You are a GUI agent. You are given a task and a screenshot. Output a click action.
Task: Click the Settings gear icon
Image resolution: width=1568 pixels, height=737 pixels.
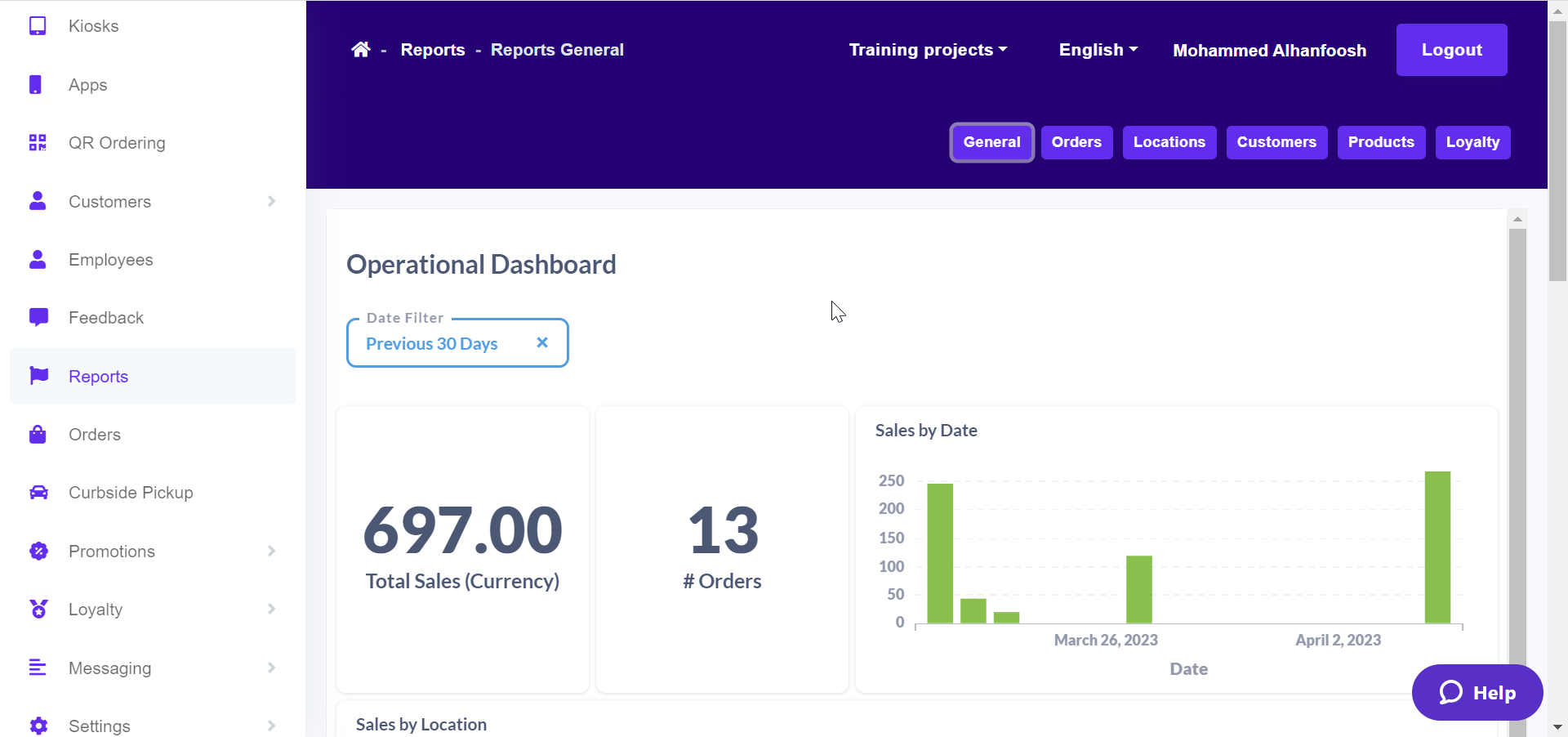38,726
